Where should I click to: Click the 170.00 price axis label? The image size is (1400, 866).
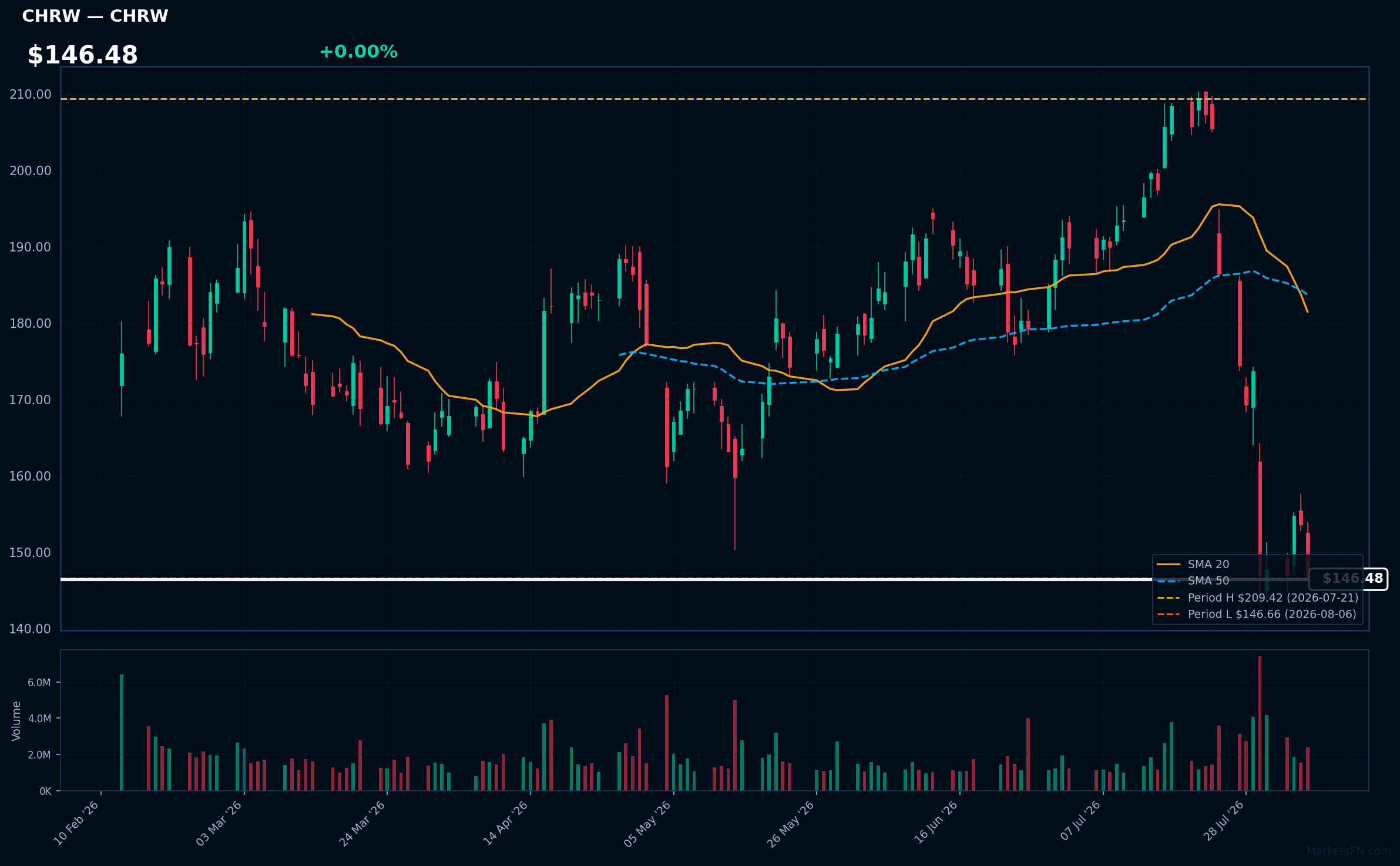pyautogui.click(x=31, y=400)
